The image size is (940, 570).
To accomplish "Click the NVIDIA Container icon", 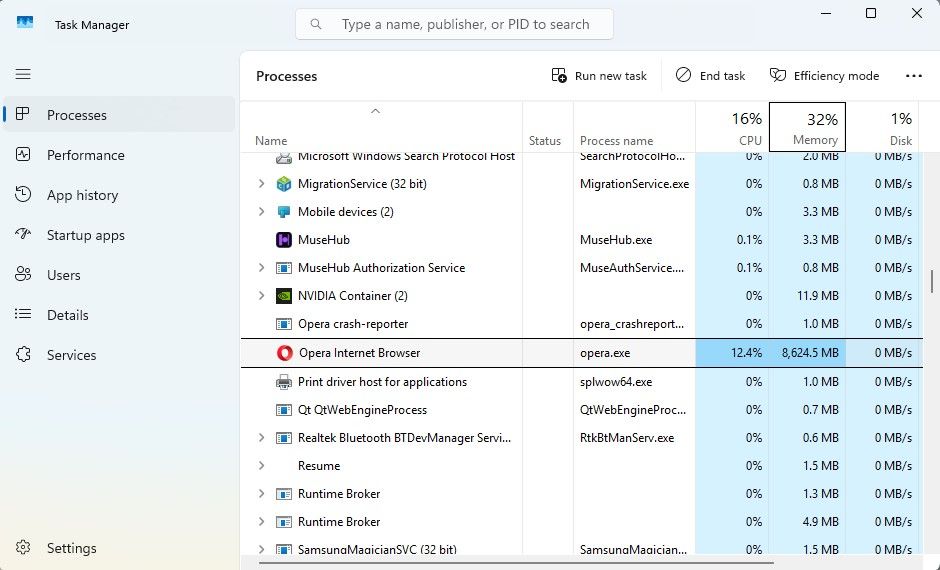I will tap(284, 295).
